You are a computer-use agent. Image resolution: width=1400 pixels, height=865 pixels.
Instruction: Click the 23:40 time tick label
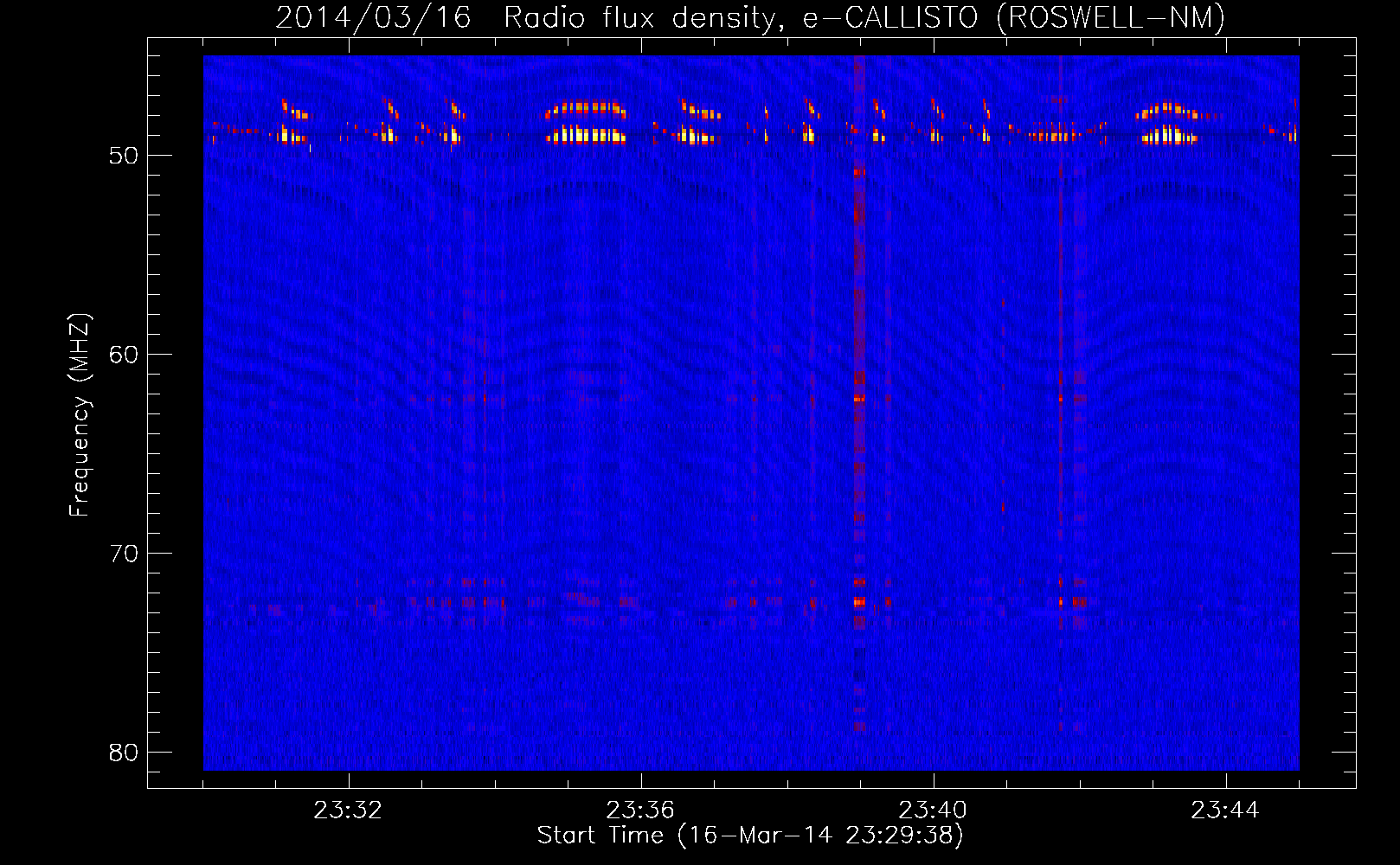933,811
